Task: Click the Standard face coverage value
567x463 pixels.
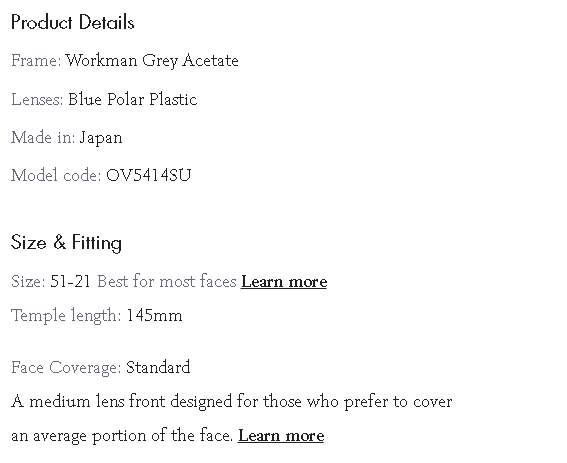Action: pyautogui.click(x=158, y=368)
